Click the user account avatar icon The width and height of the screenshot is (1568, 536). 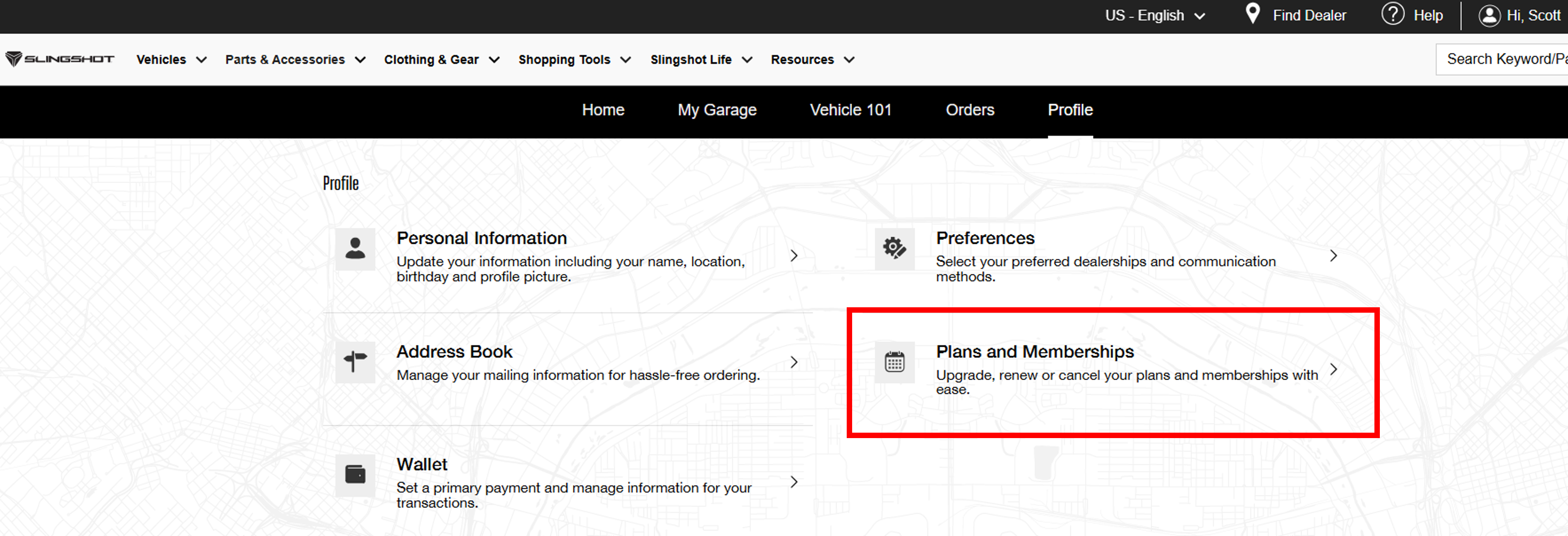(x=1489, y=15)
